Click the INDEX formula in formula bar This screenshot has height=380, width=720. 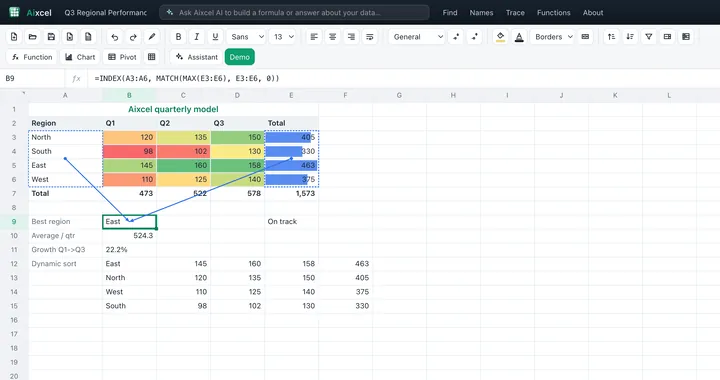[186, 78]
